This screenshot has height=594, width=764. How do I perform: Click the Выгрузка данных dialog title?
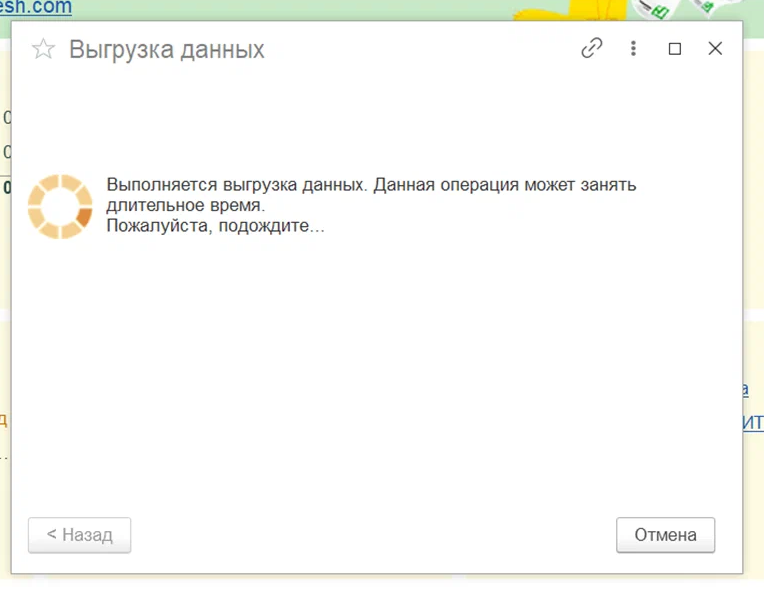(167, 49)
